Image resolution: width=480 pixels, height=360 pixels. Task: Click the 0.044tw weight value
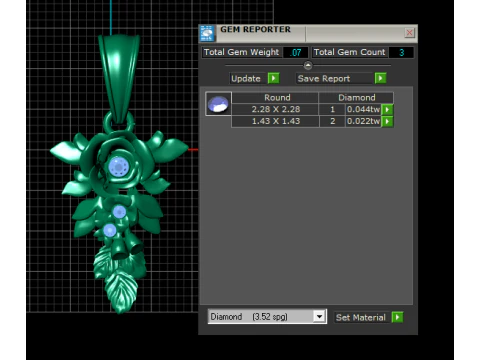pos(363,109)
